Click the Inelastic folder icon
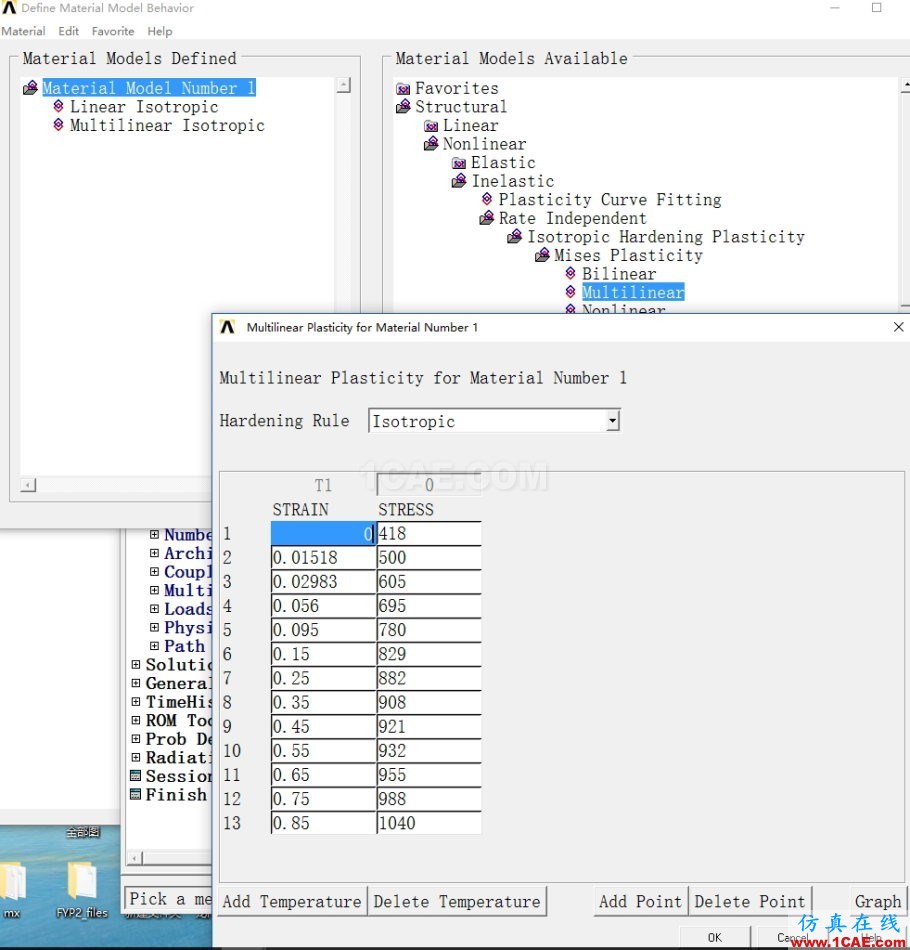910x950 pixels. [459, 181]
